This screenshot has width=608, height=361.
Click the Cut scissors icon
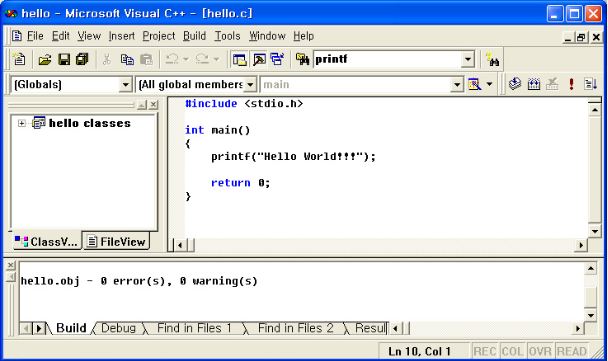[x=107, y=59]
